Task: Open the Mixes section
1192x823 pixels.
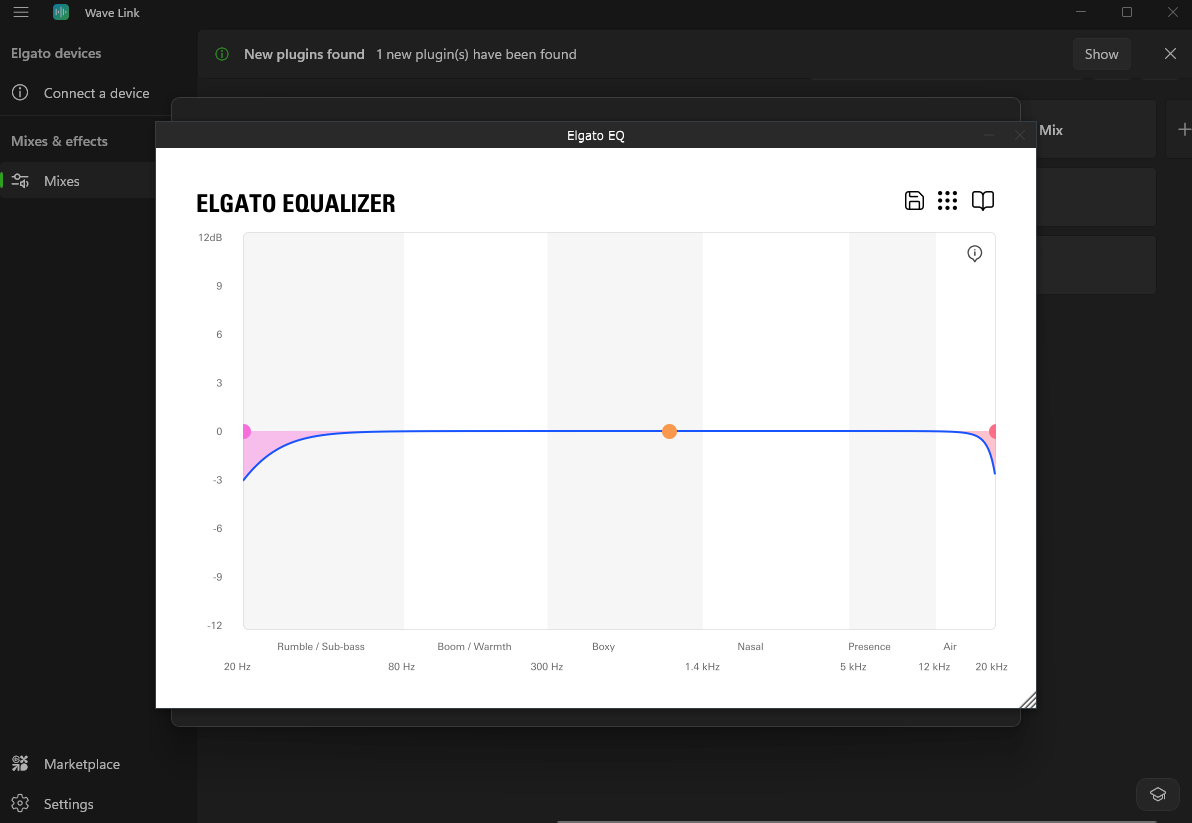Action: tap(62, 181)
